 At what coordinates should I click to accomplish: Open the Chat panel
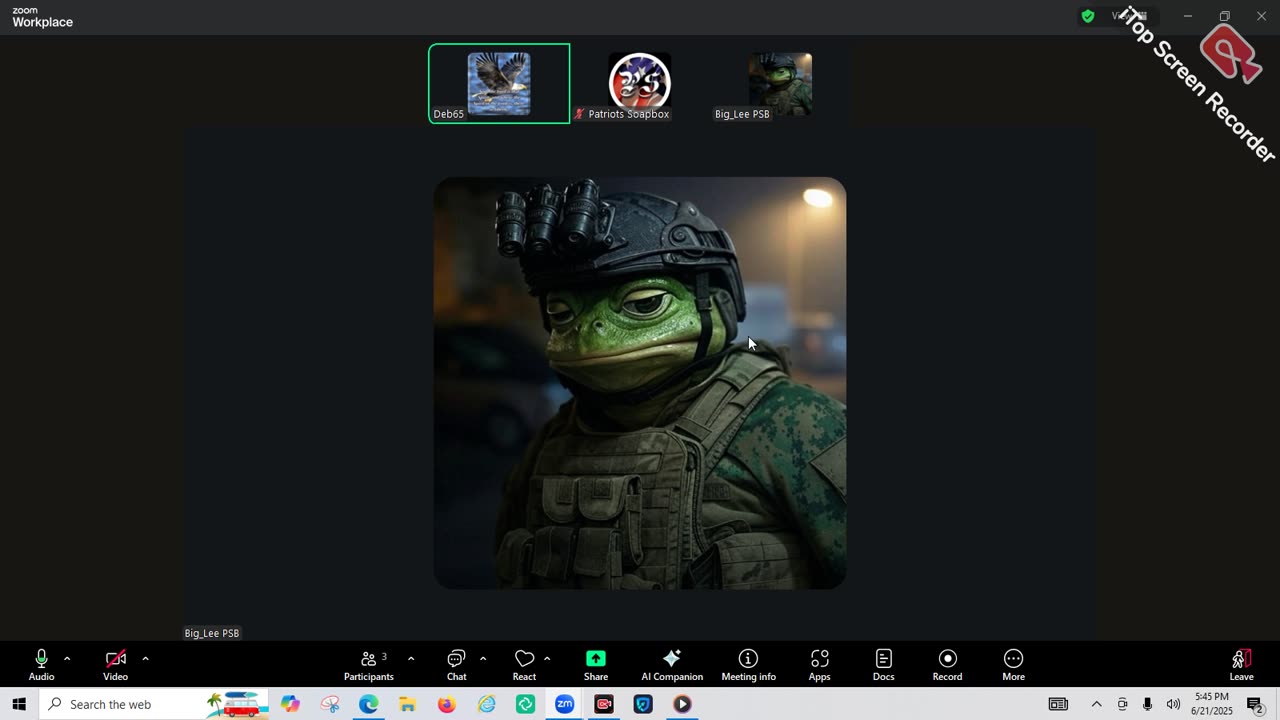(456, 664)
